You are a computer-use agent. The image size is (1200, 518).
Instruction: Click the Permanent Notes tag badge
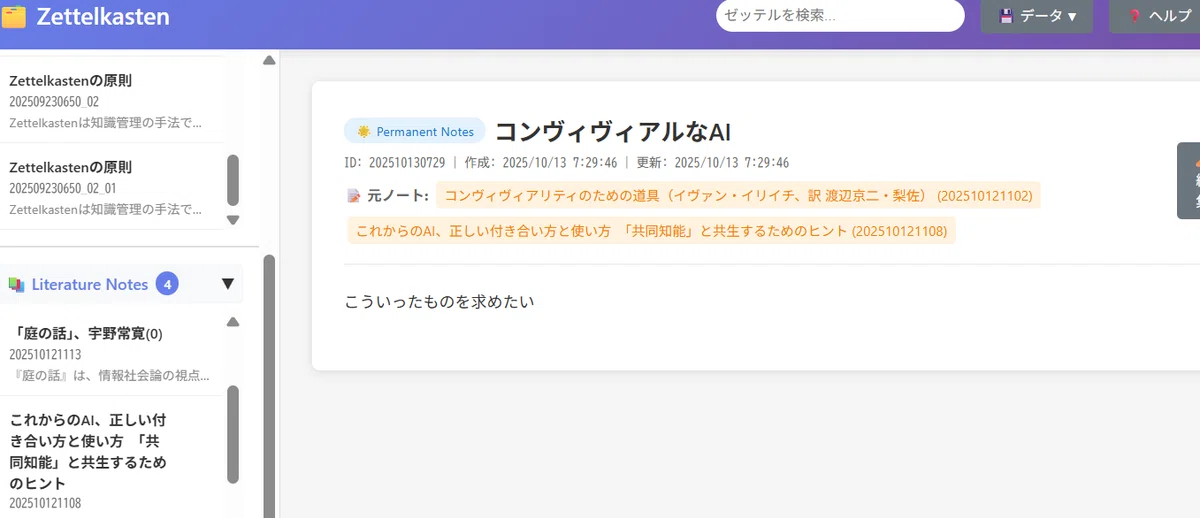click(x=415, y=131)
